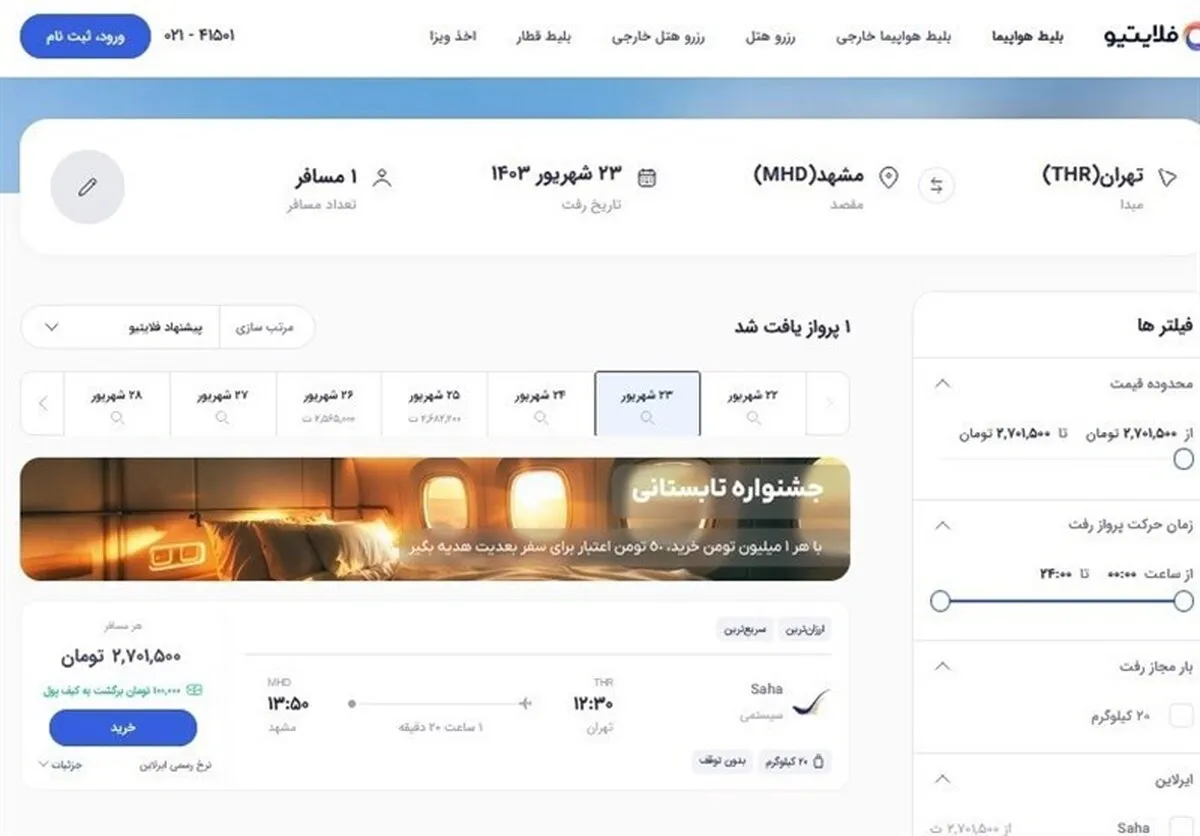The image size is (1200, 836).
Task: Click the ورود، ثبت نام login button
Action: [x=84, y=34]
